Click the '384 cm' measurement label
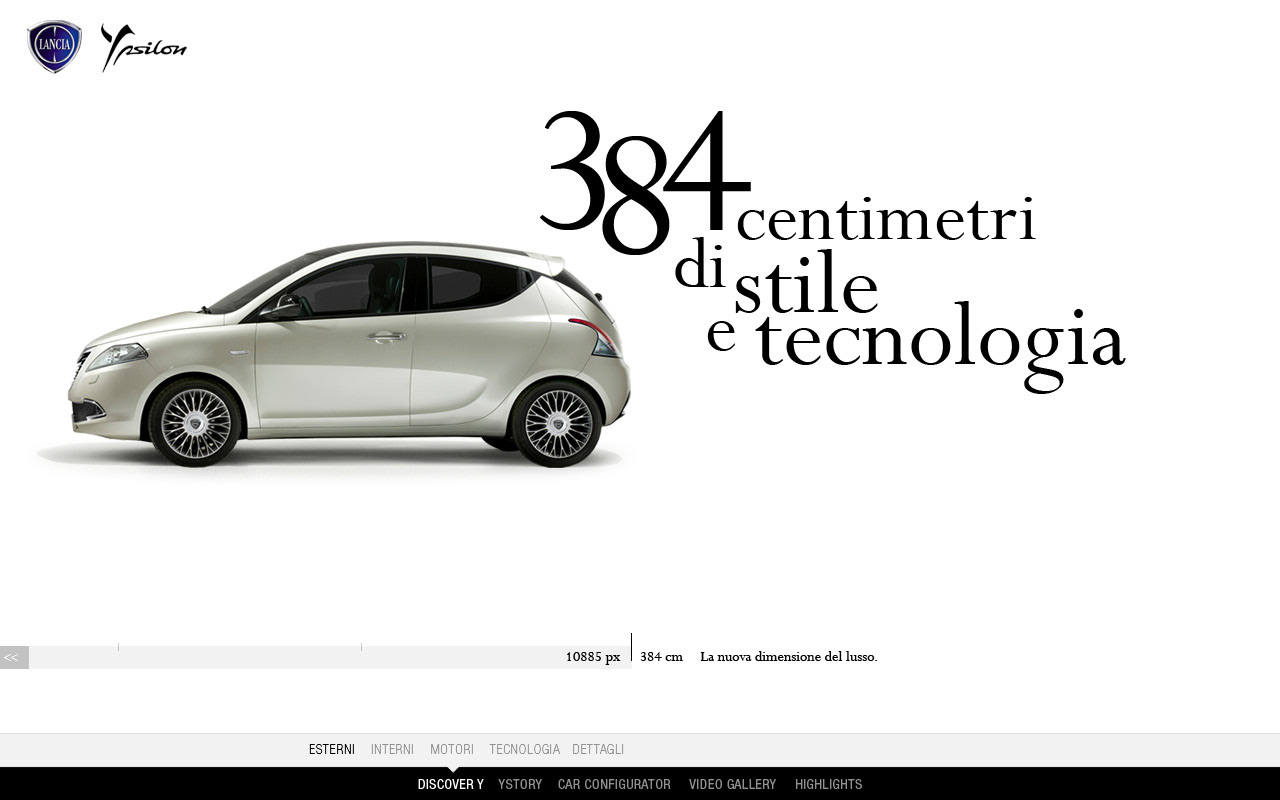 pyautogui.click(x=661, y=657)
